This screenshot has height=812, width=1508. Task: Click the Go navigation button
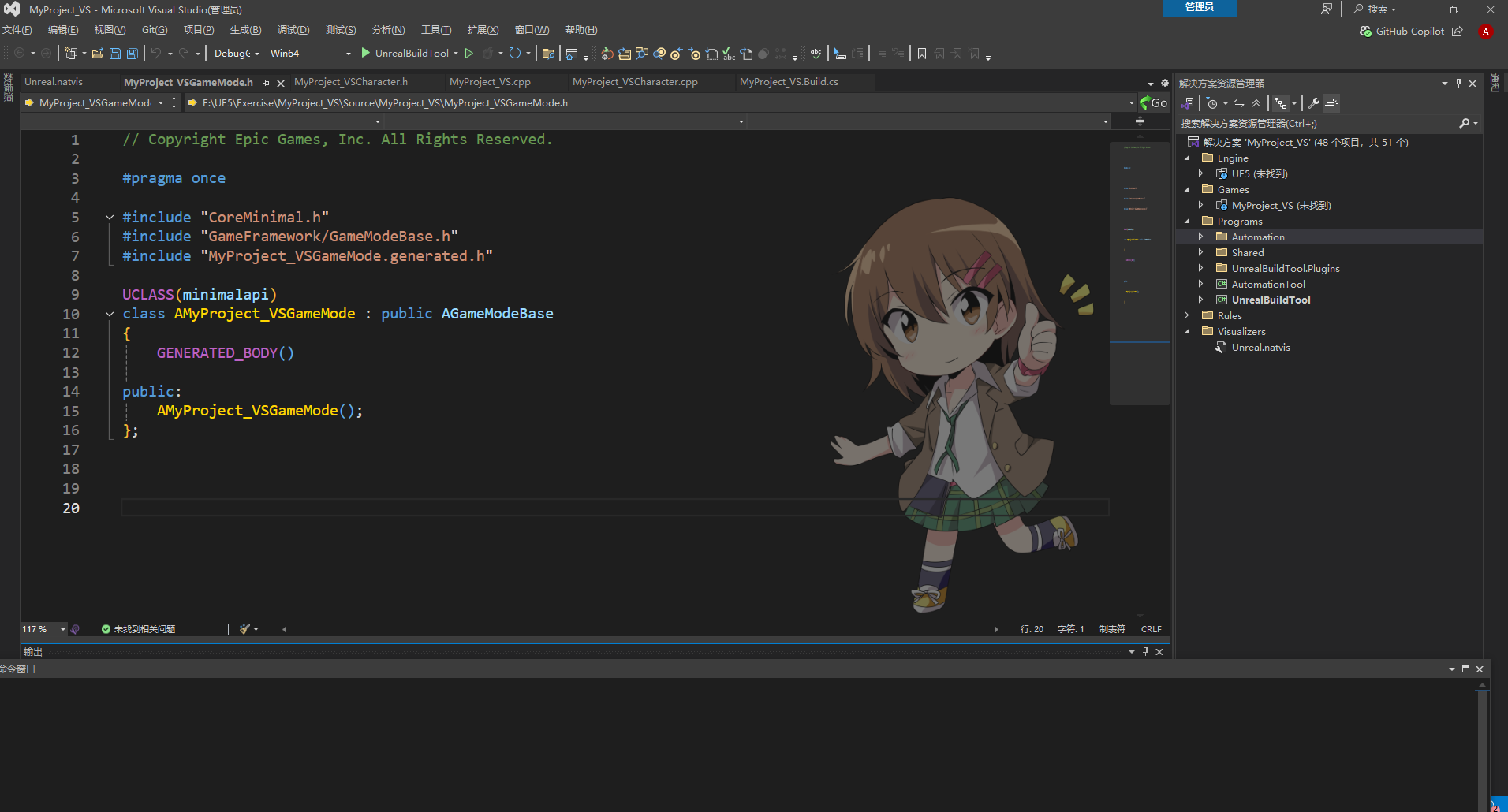pyautogui.click(x=1154, y=102)
